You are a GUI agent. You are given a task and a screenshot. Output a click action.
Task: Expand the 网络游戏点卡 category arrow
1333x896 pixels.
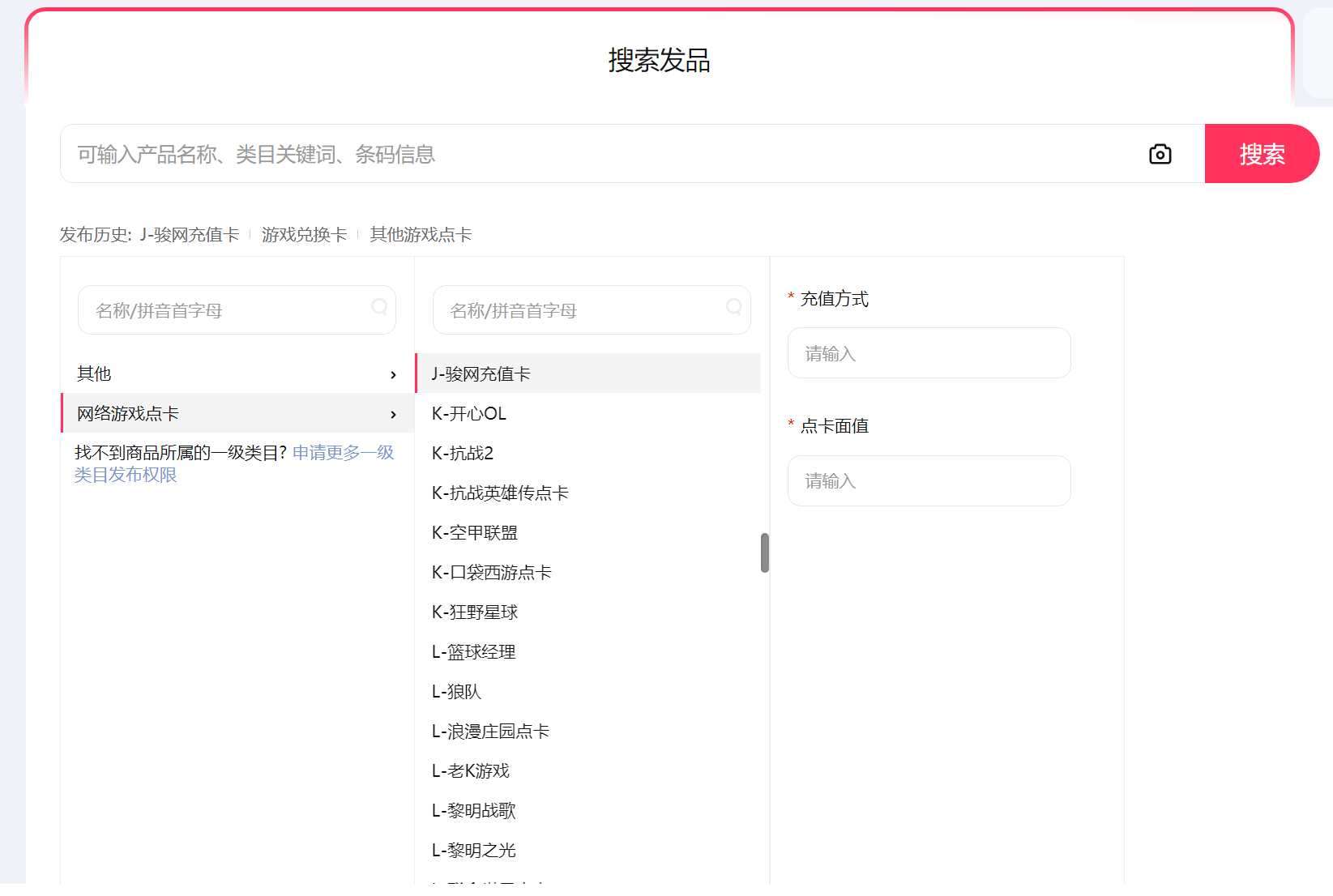[x=393, y=414]
